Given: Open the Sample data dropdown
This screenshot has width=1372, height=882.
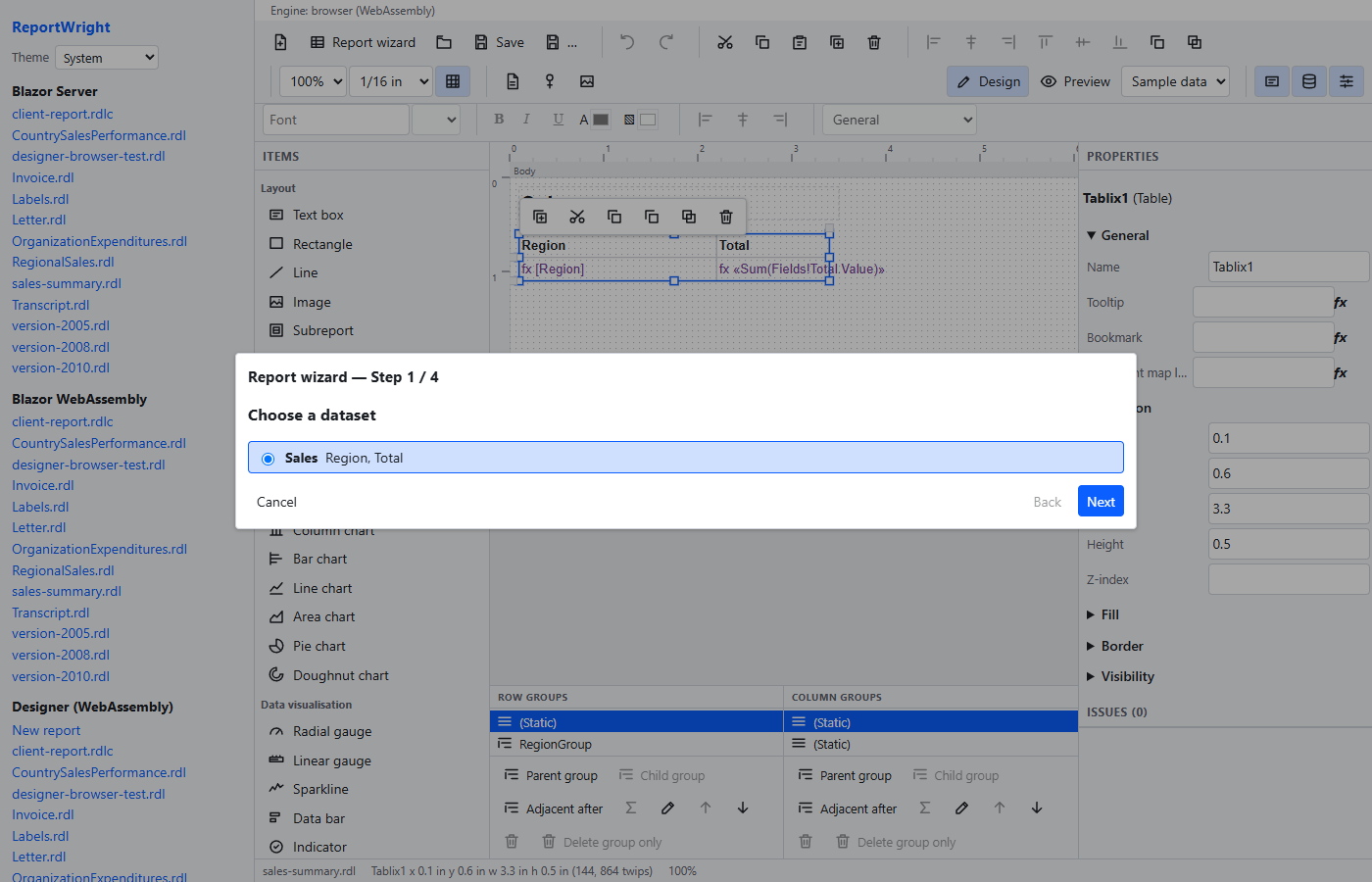Looking at the screenshot, I should (x=1176, y=81).
